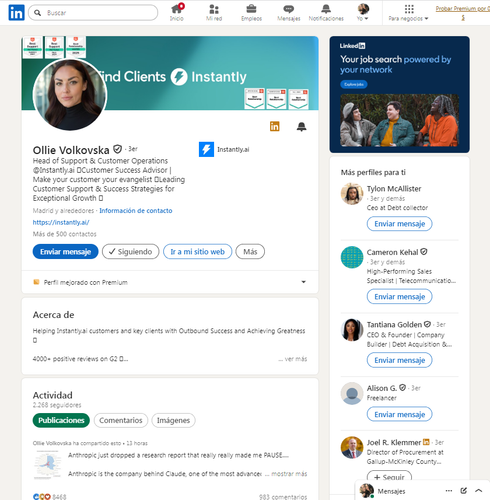Open Tylon McAllister's avatar
Screen dimensions: 490x500
tap(352, 194)
